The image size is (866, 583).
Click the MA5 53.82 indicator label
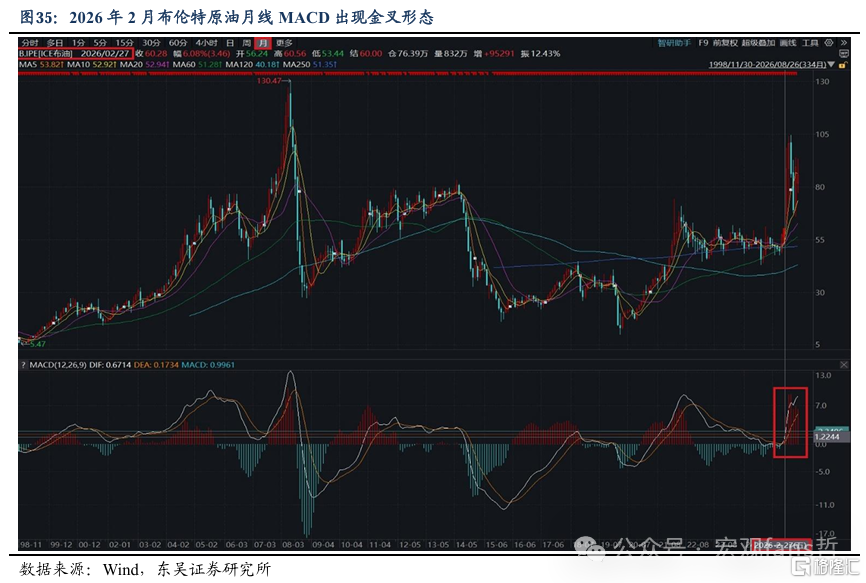tap(41, 64)
